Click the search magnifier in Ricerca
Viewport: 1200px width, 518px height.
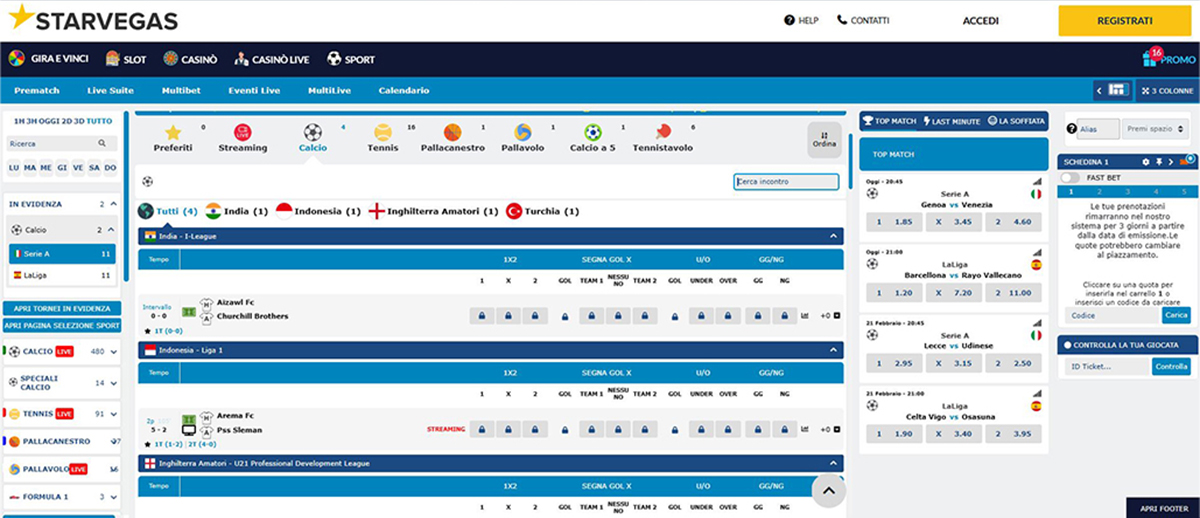pos(102,144)
